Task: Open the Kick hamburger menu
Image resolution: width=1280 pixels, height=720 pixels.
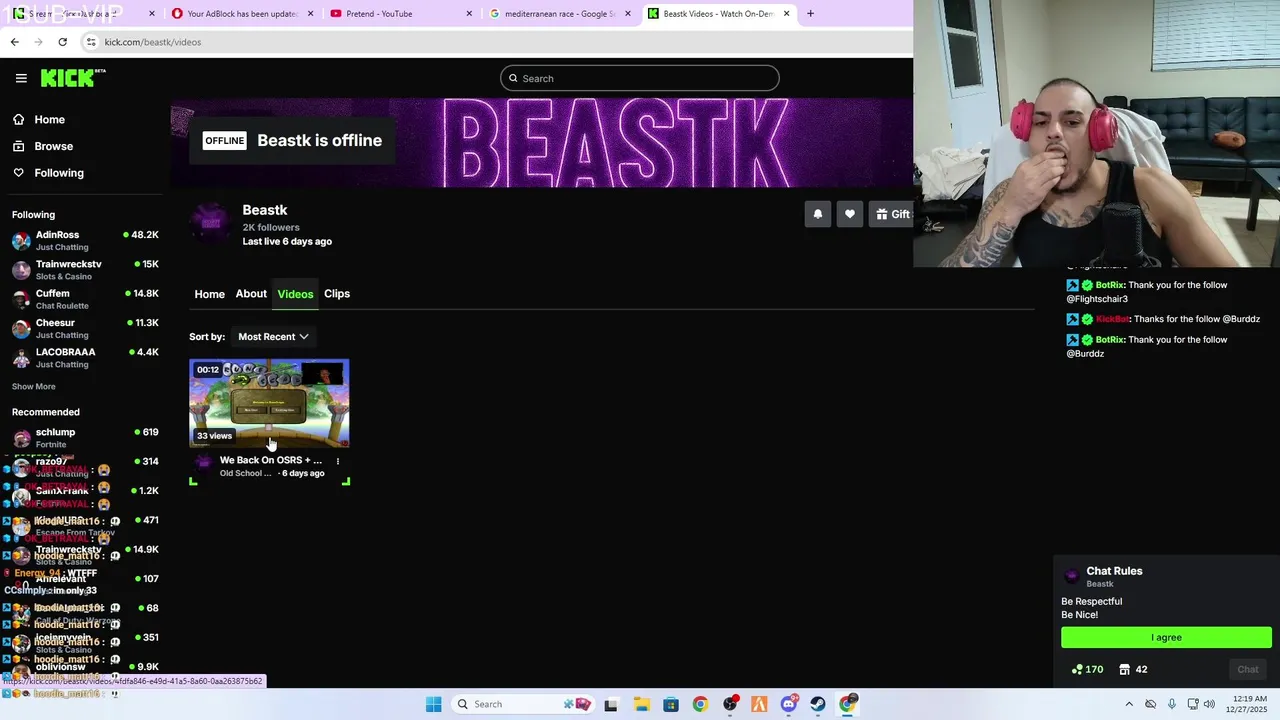Action: [21, 78]
